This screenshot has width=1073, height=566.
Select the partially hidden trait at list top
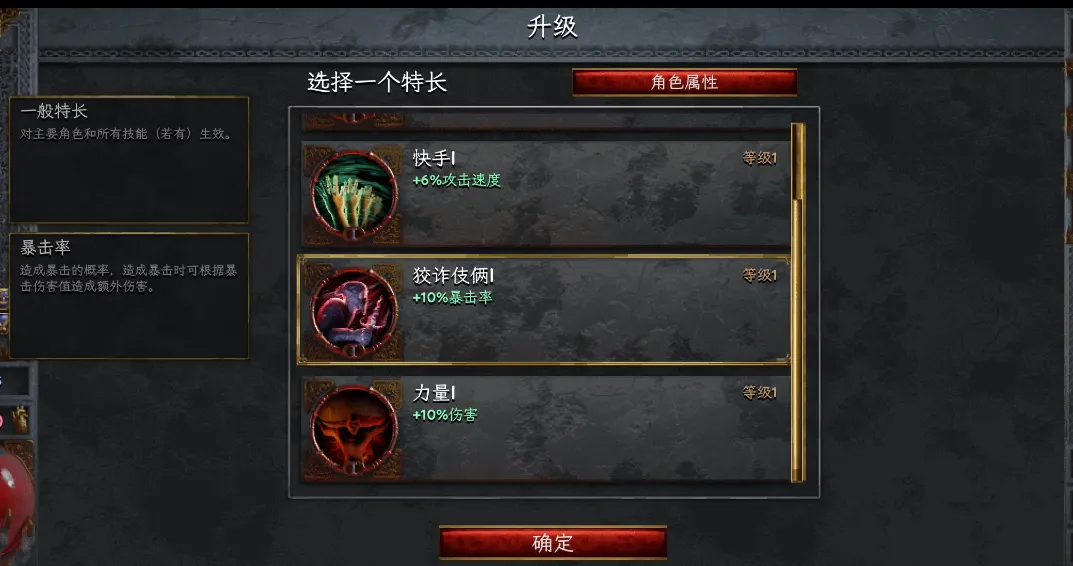pyautogui.click(x=546, y=121)
